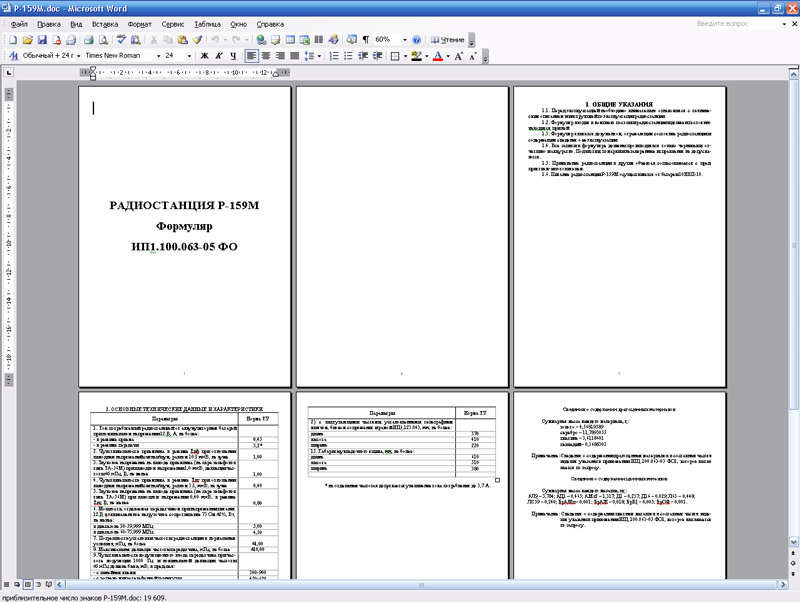
Task: Expand the font size 24 dropdown
Action: pos(191,57)
